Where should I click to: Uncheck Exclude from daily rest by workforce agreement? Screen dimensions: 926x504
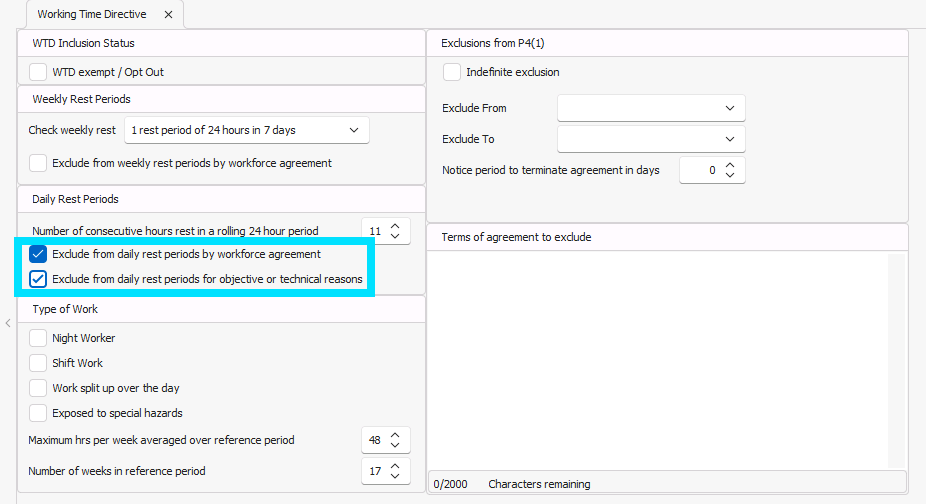(38, 254)
